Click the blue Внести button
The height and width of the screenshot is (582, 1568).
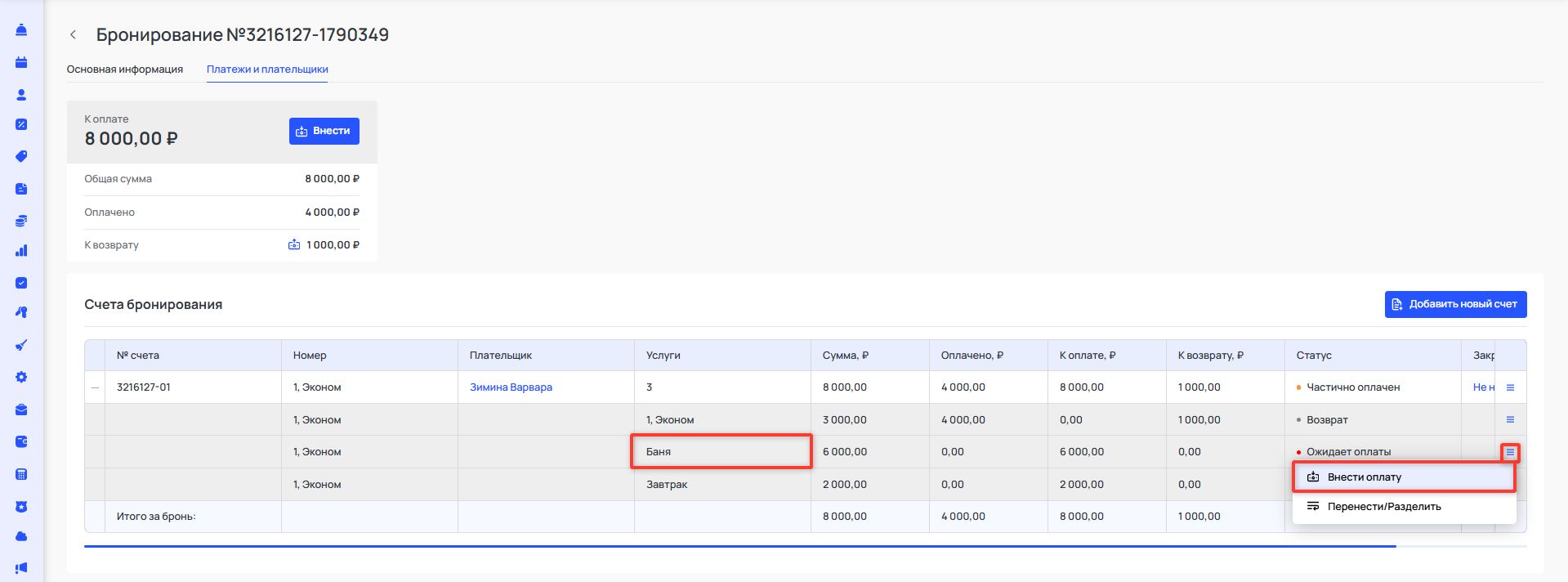324,131
